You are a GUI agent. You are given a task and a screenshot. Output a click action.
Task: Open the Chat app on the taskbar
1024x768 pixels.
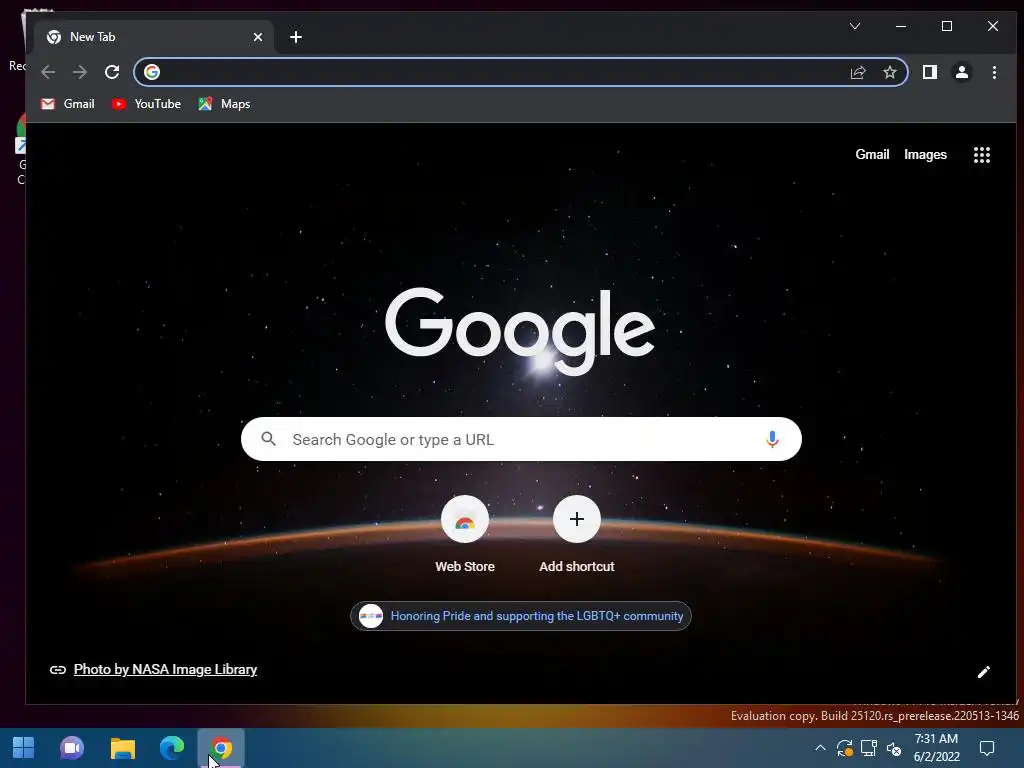click(x=72, y=748)
